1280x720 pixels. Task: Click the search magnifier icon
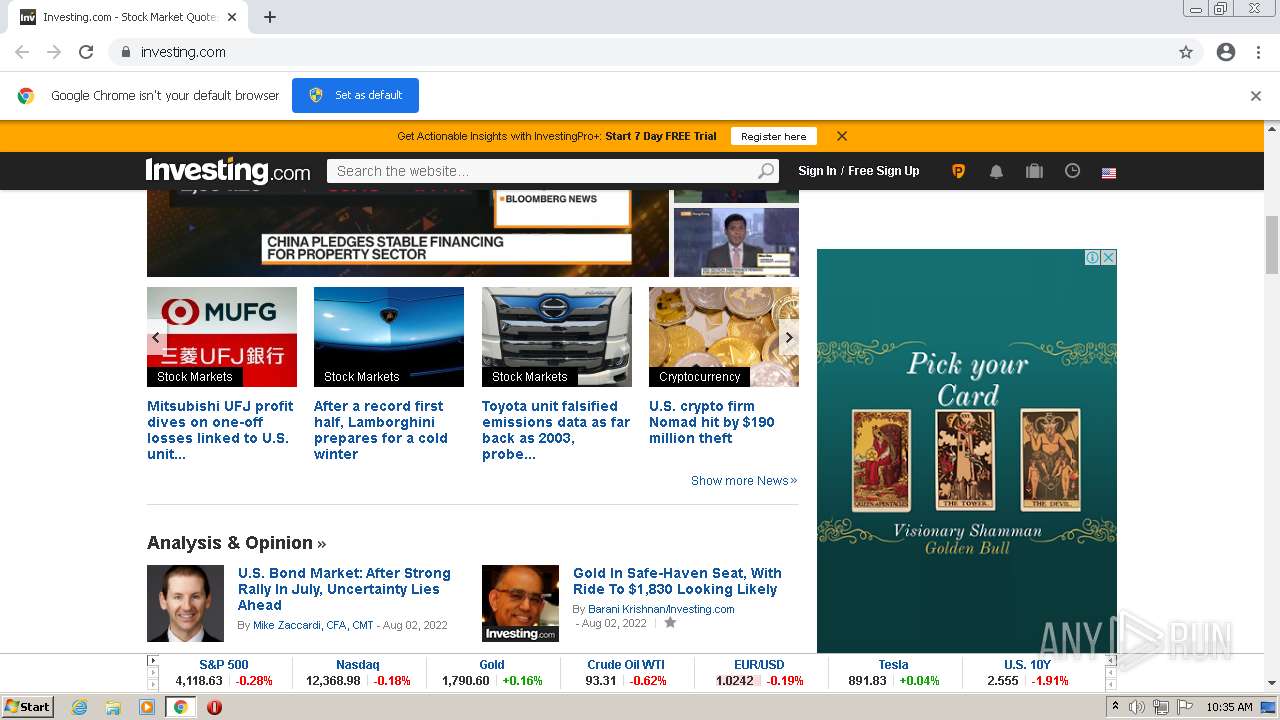[x=766, y=171]
